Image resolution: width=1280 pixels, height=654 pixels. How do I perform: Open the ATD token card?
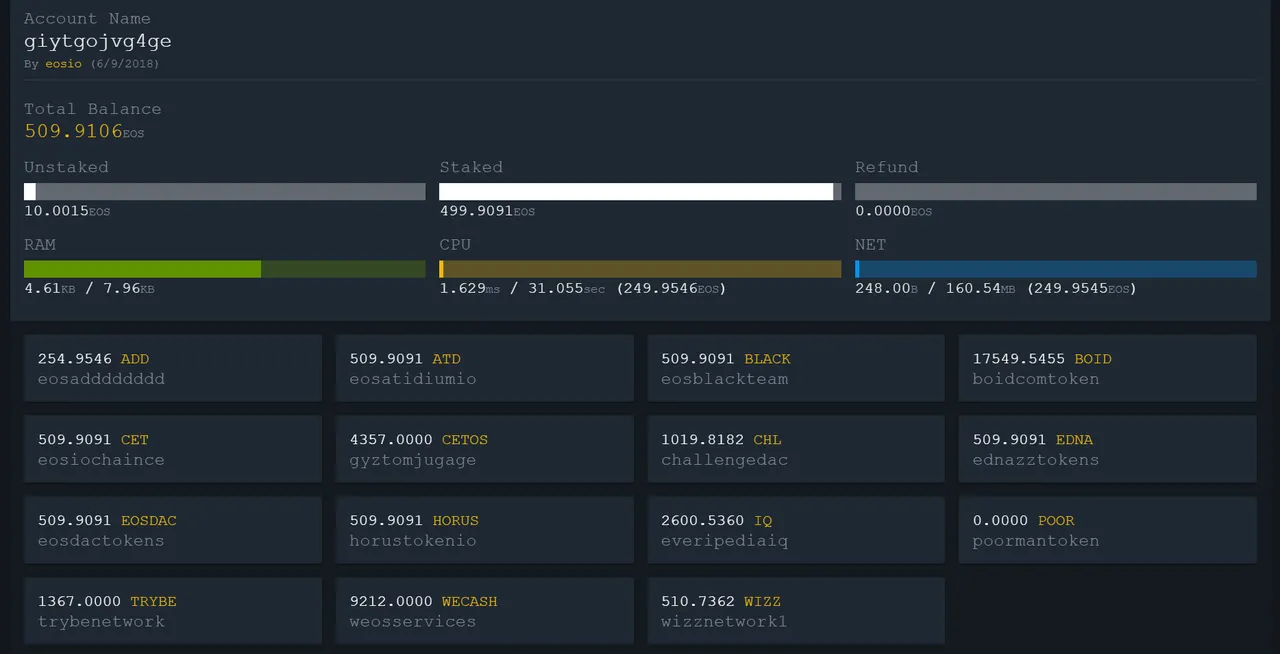[484, 368]
